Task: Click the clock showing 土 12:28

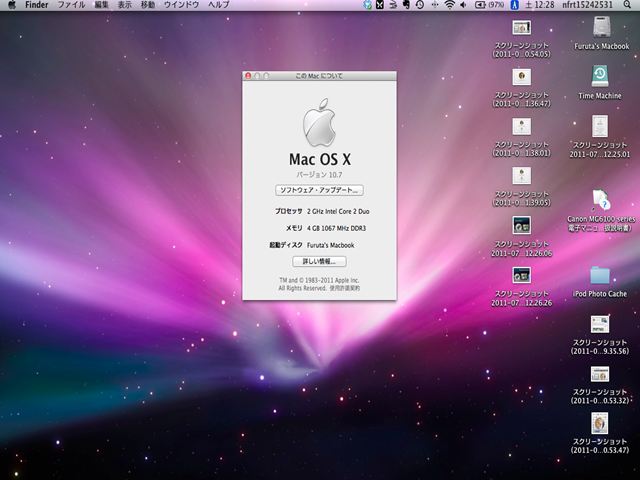Action: coord(539,5)
